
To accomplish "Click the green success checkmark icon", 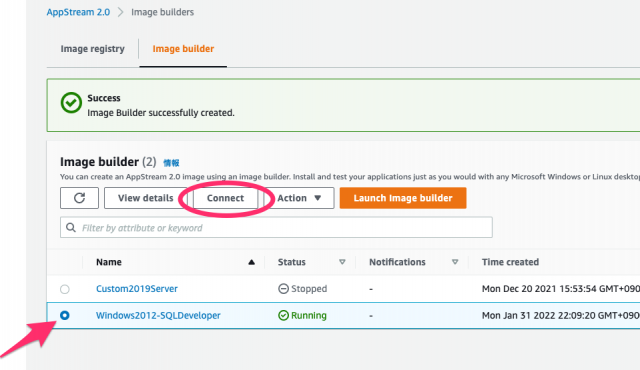I will coord(71,103).
